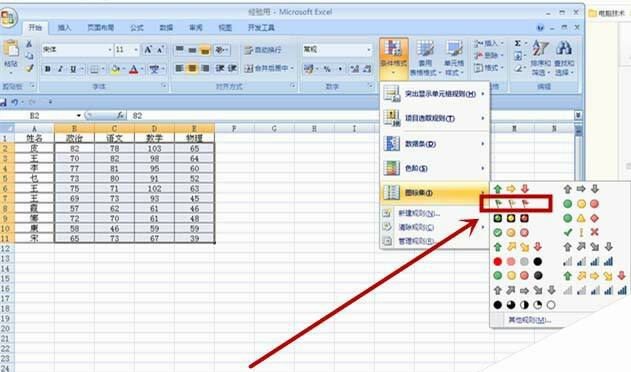
Task: Click the column F header
Action: [x=234, y=128]
